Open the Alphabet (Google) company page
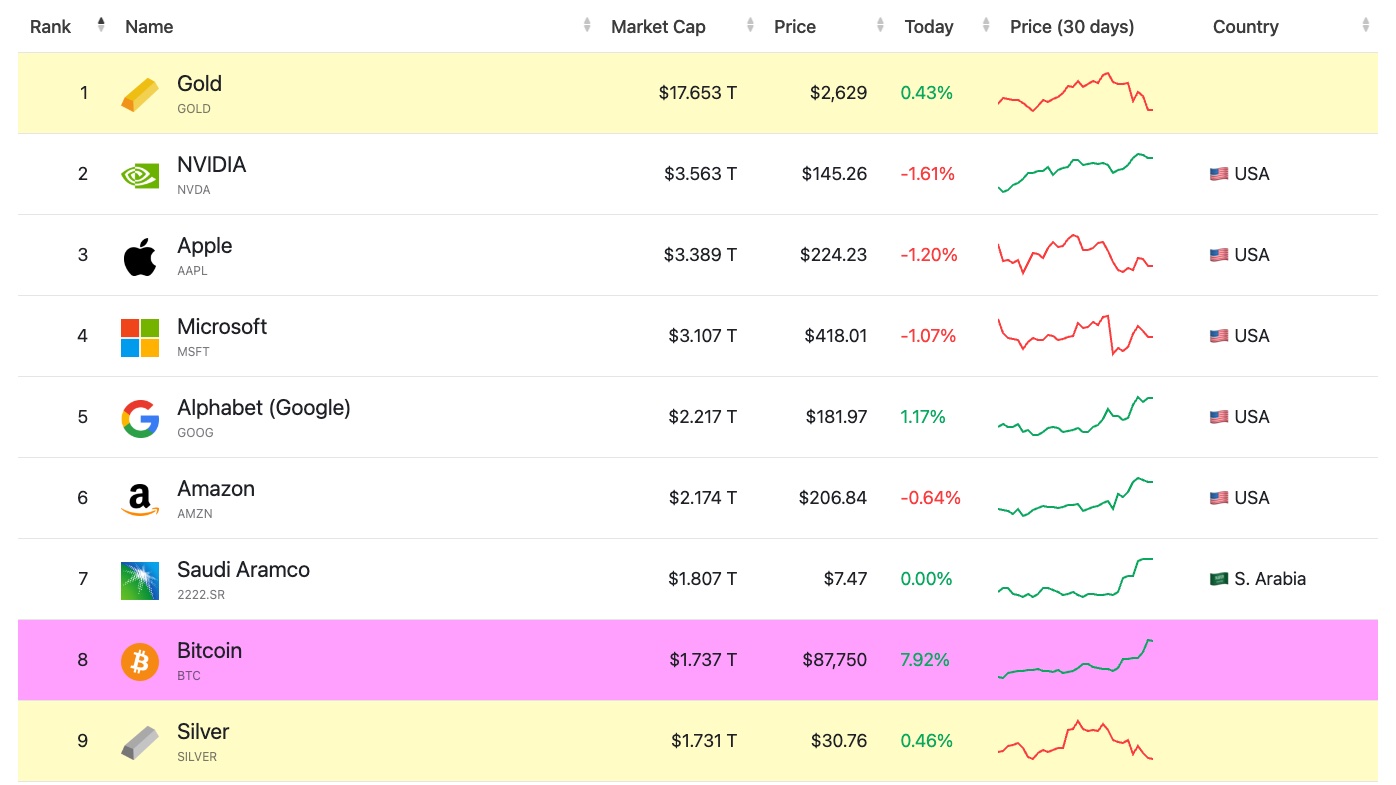 pos(264,408)
